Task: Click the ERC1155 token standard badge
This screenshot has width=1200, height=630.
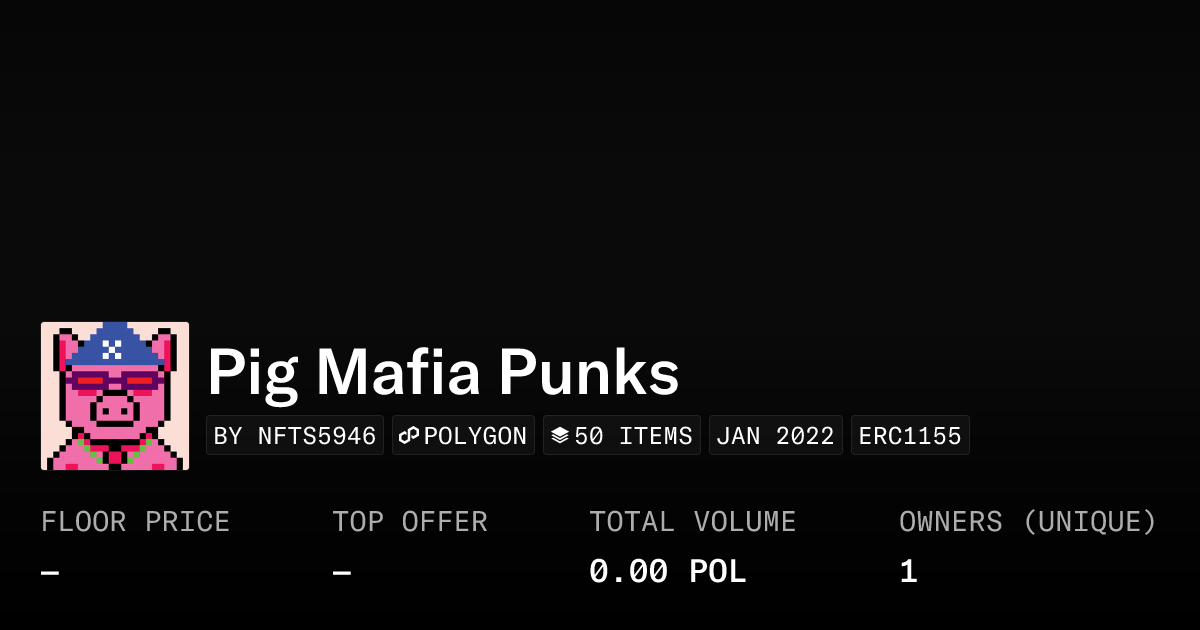Action: point(910,436)
